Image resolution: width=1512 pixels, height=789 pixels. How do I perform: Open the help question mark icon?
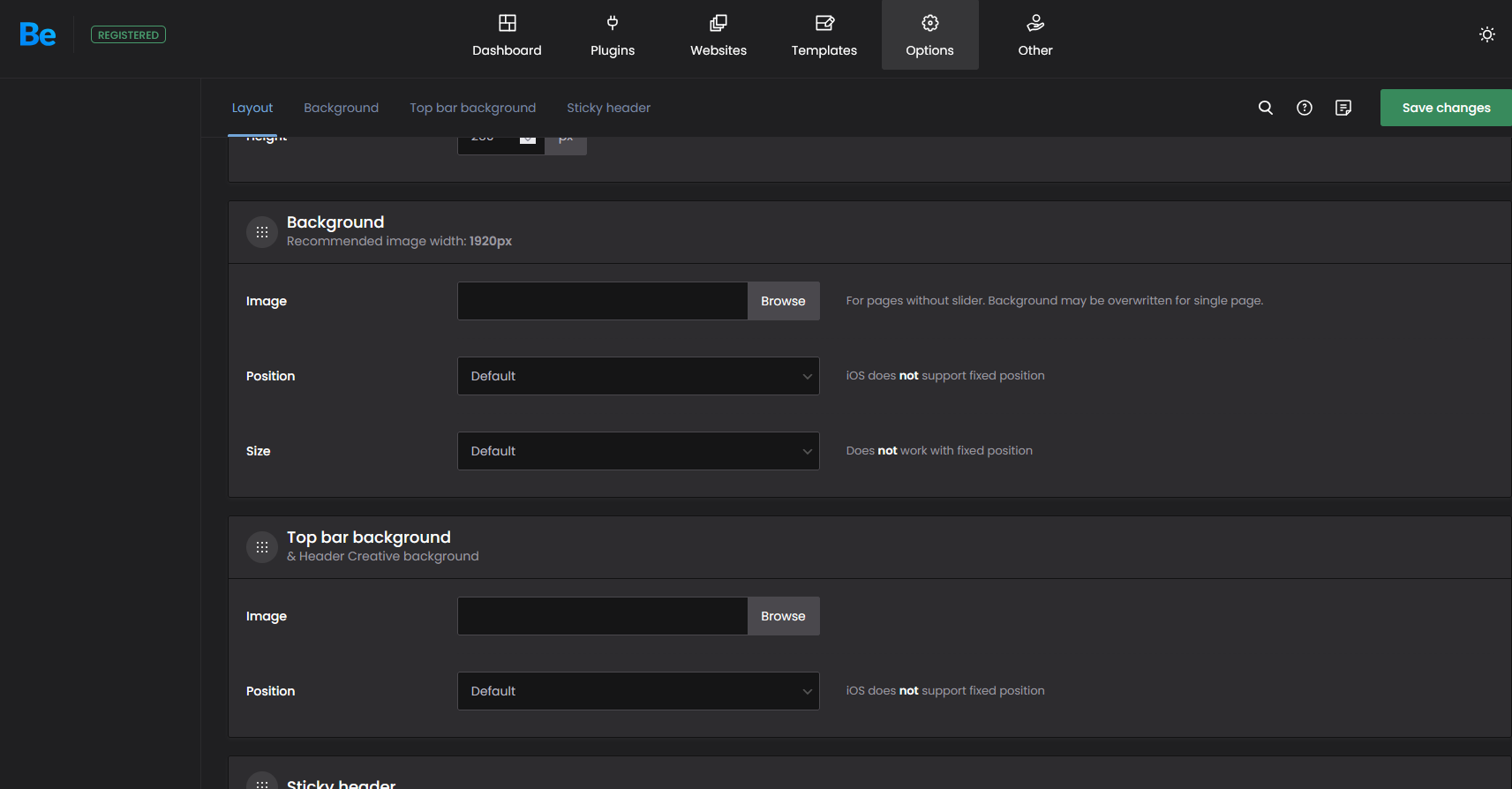[1304, 108]
